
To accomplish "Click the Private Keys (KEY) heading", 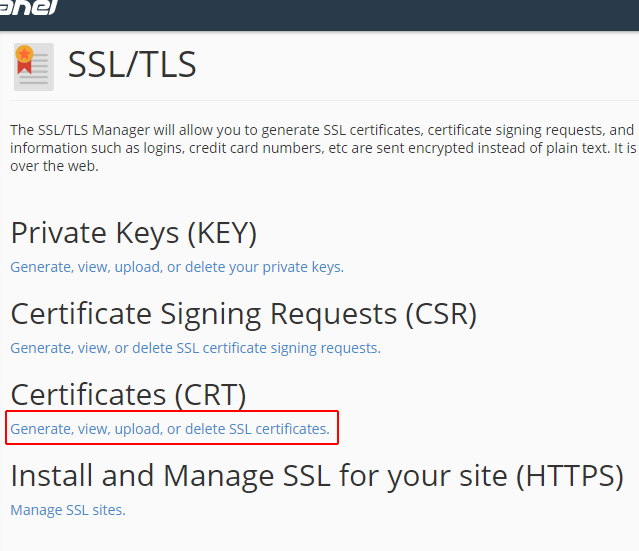I will pyautogui.click(x=134, y=233).
